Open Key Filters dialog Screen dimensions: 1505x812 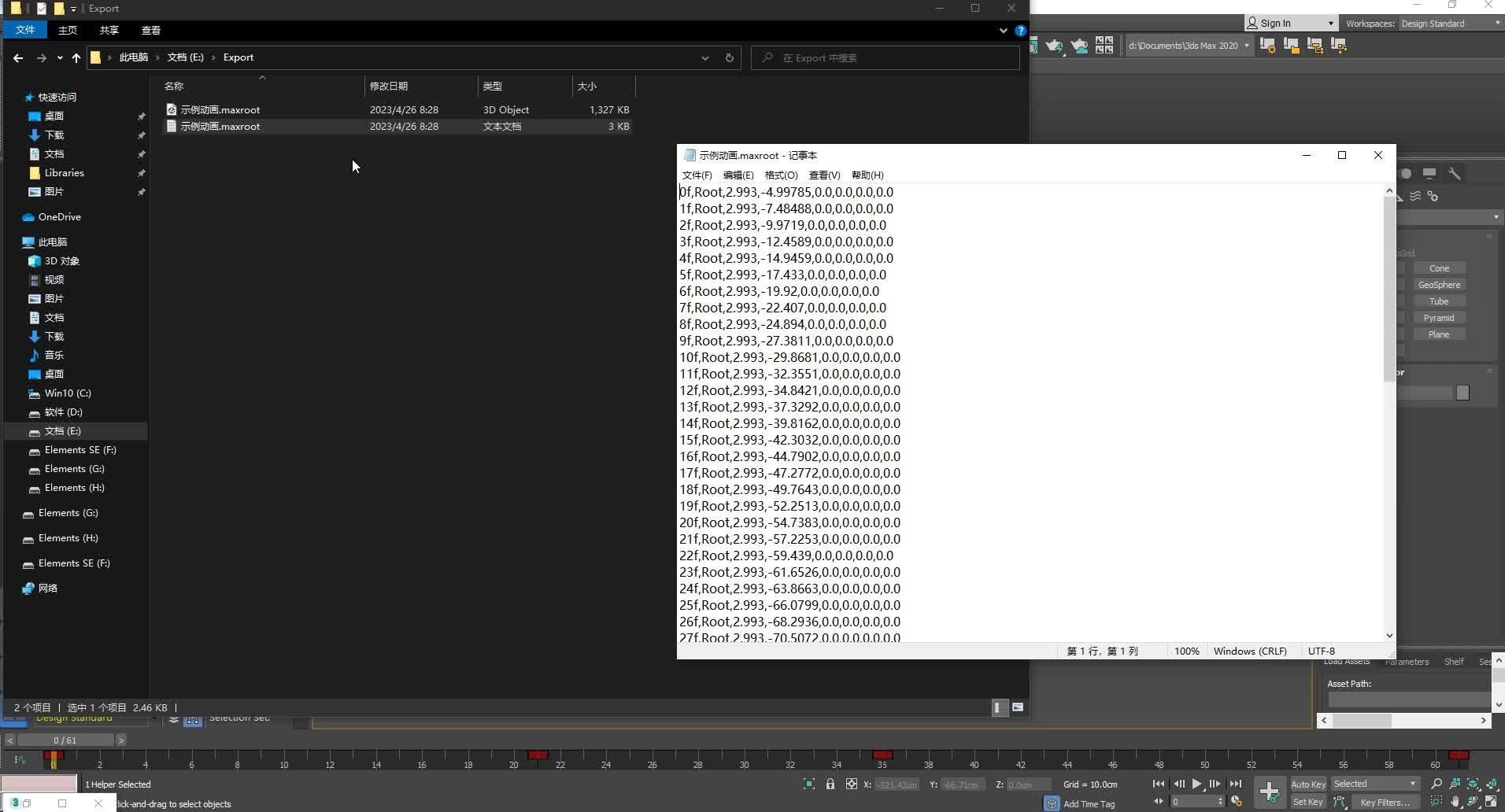[1385, 802]
